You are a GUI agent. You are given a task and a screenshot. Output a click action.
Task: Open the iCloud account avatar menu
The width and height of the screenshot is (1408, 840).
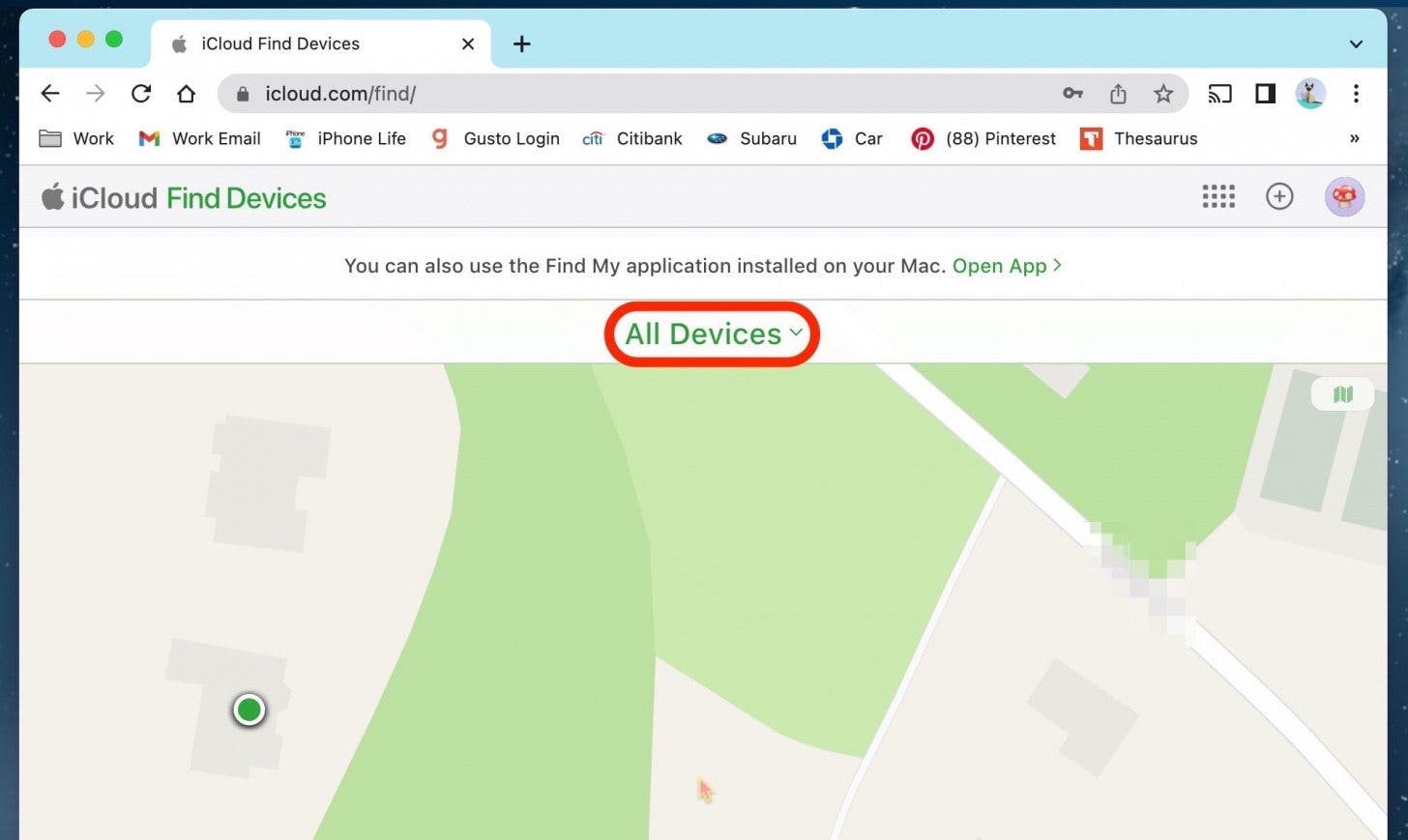[x=1344, y=196]
